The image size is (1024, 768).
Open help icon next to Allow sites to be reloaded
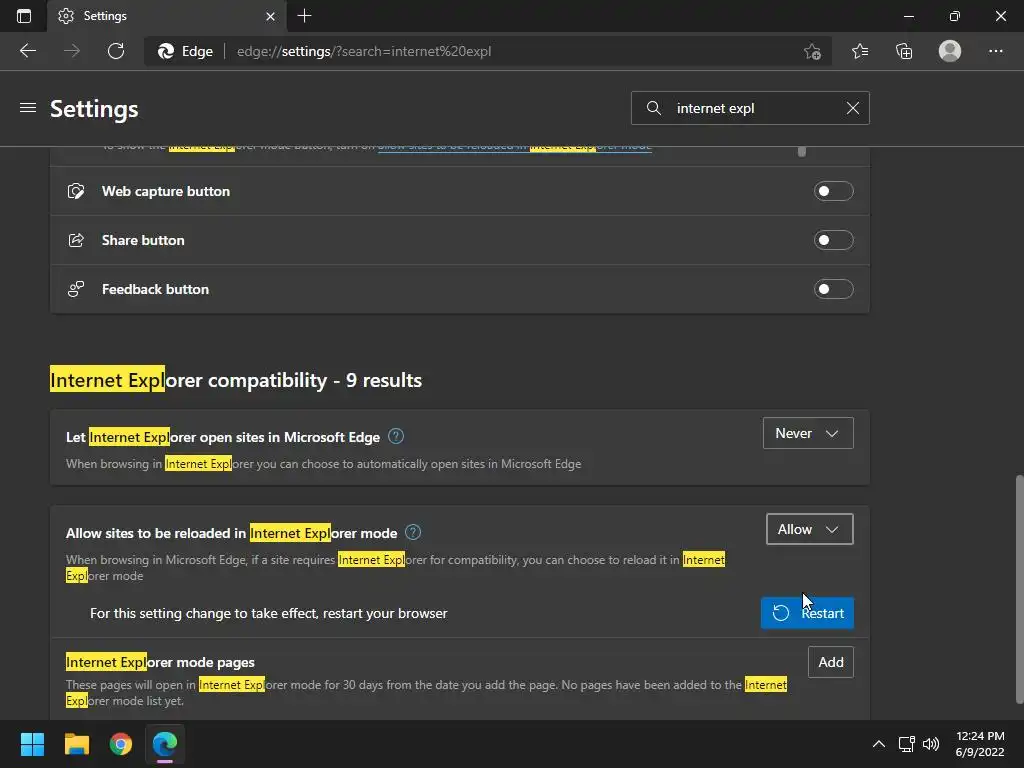(413, 532)
